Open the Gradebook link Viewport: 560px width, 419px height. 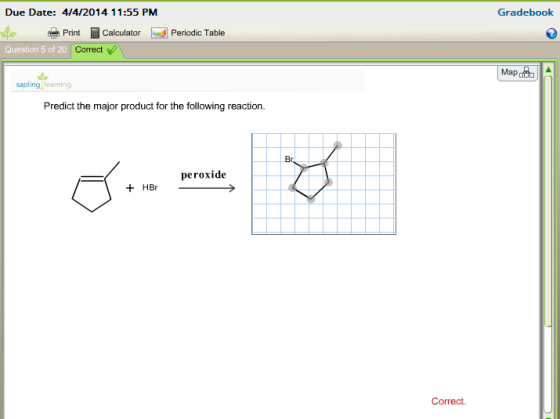pos(525,13)
